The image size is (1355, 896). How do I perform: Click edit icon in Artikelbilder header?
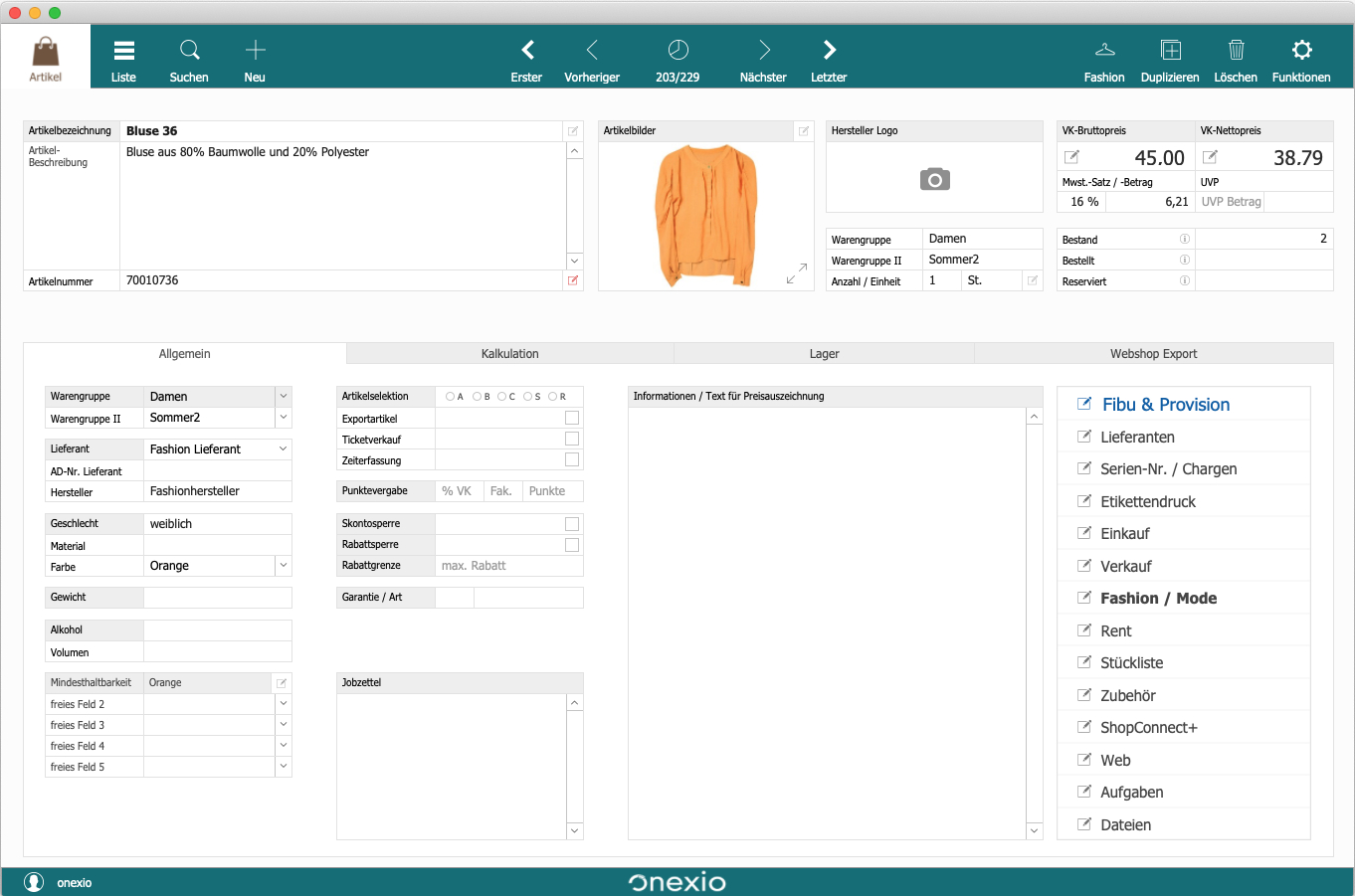click(x=803, y=131)
